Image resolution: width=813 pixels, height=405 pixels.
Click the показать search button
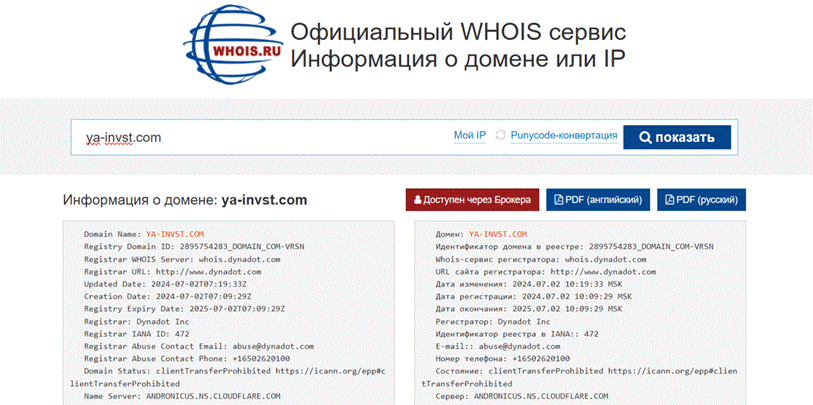677,137
